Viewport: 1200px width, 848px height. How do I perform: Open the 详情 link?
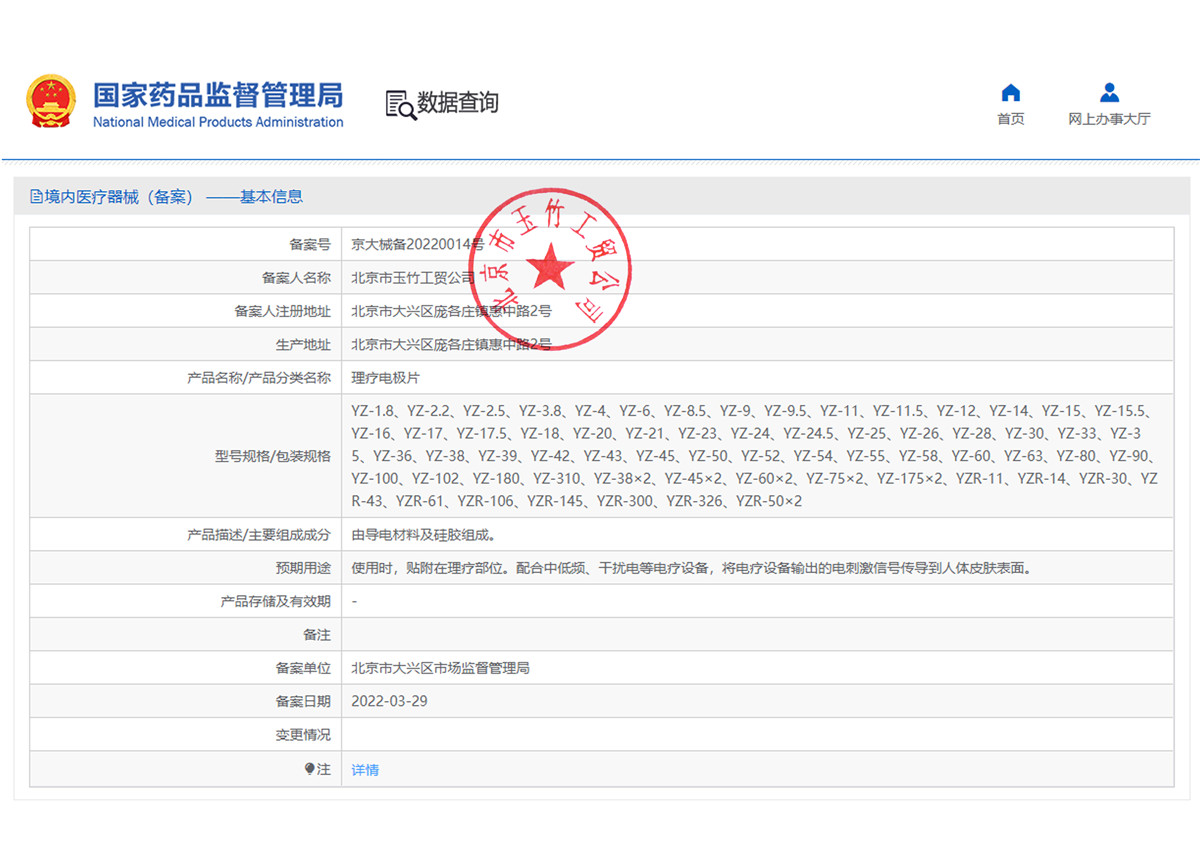[x=365, y=770]
